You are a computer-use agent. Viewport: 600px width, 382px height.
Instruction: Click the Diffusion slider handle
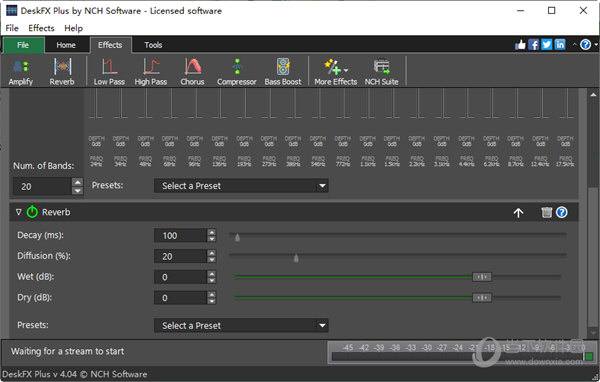(x=296, y=258)
